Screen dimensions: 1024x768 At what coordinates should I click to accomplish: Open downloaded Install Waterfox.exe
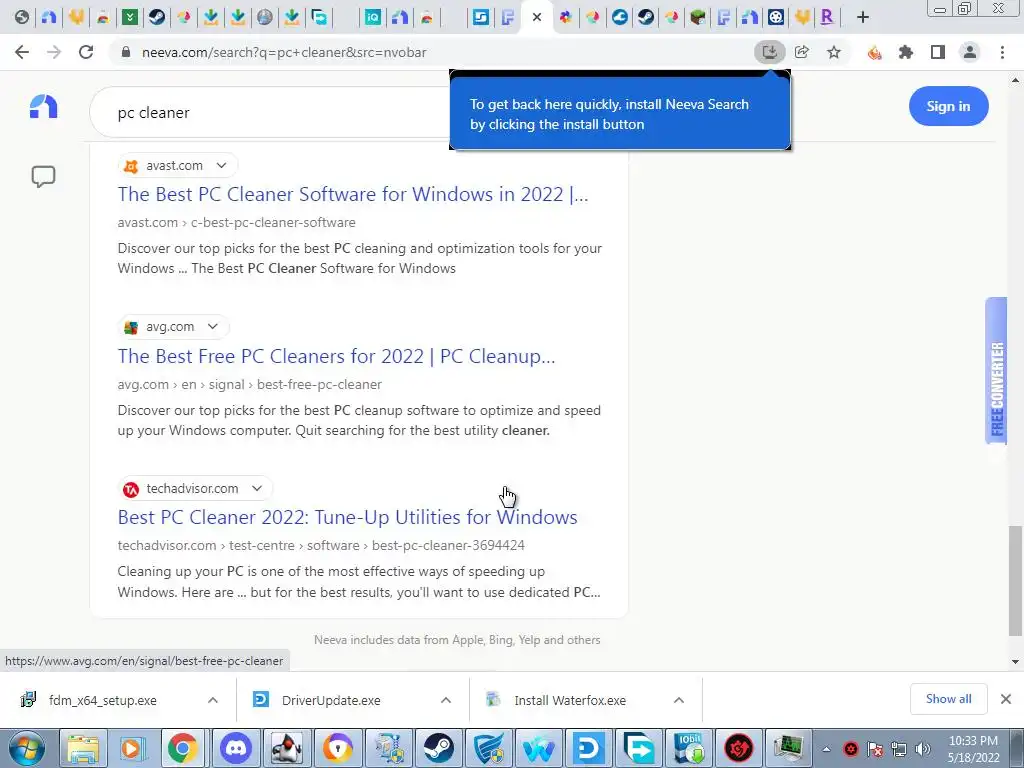click(x=570, y=701)
